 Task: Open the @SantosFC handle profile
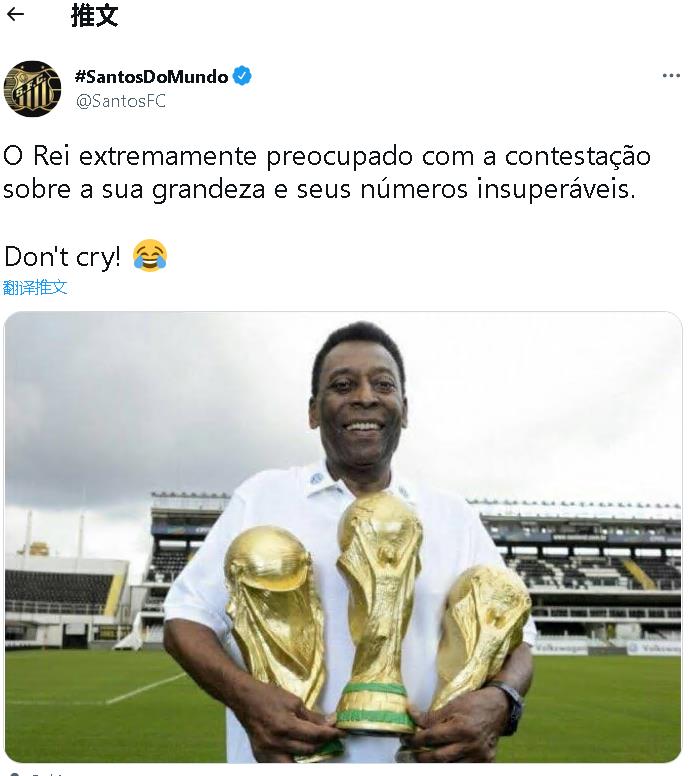(121, 101)
